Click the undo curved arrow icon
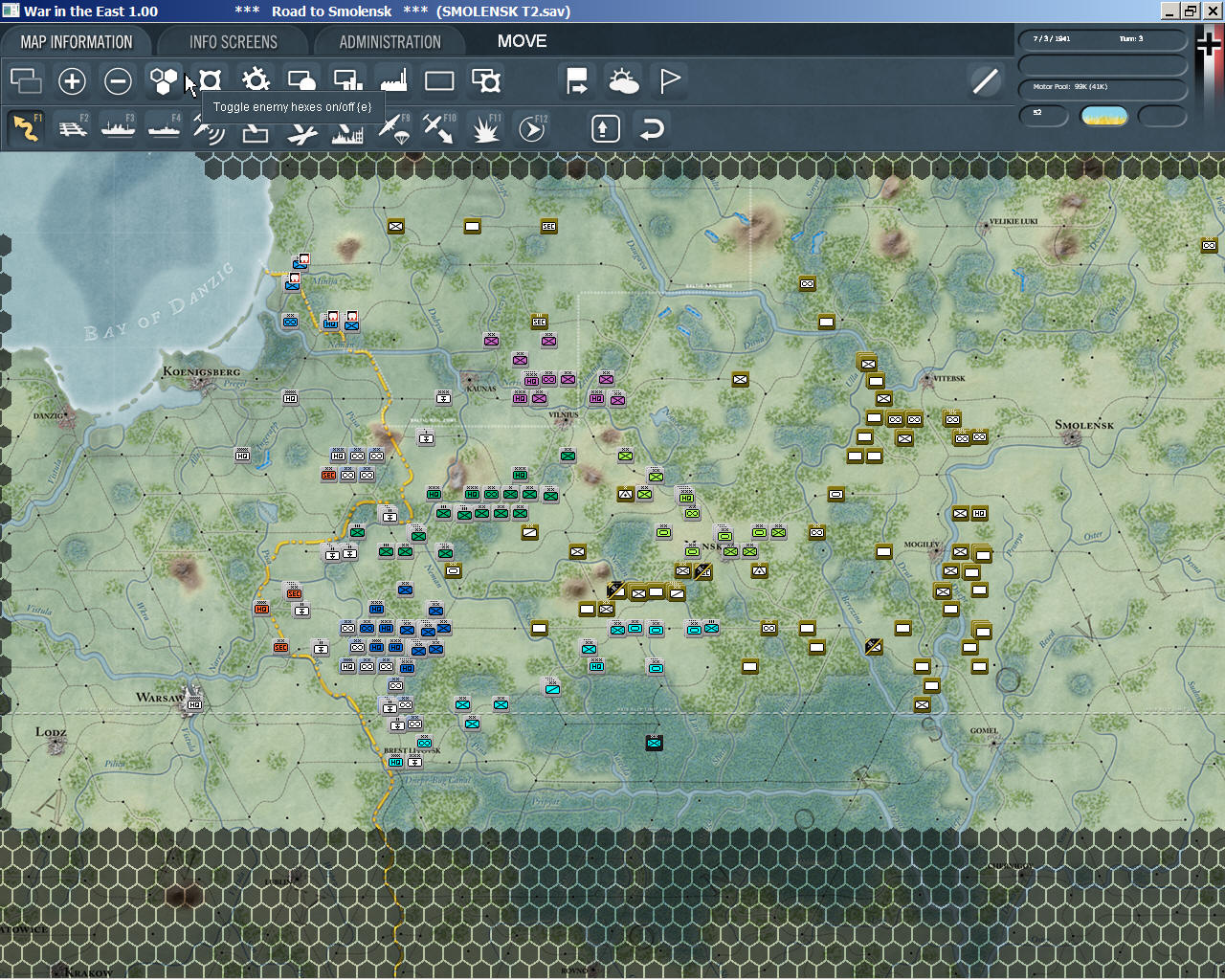1225x980 pixels. (x=652, y=128)
